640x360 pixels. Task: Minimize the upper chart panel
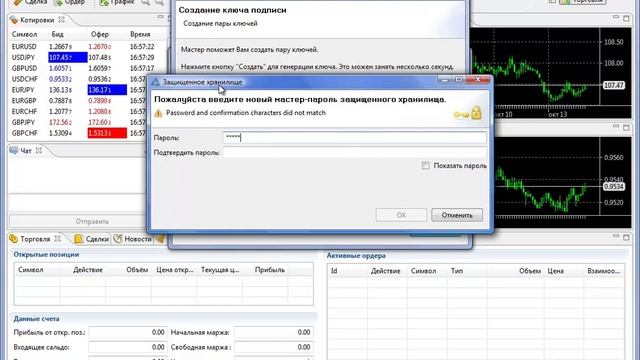(x=616, y=17)
